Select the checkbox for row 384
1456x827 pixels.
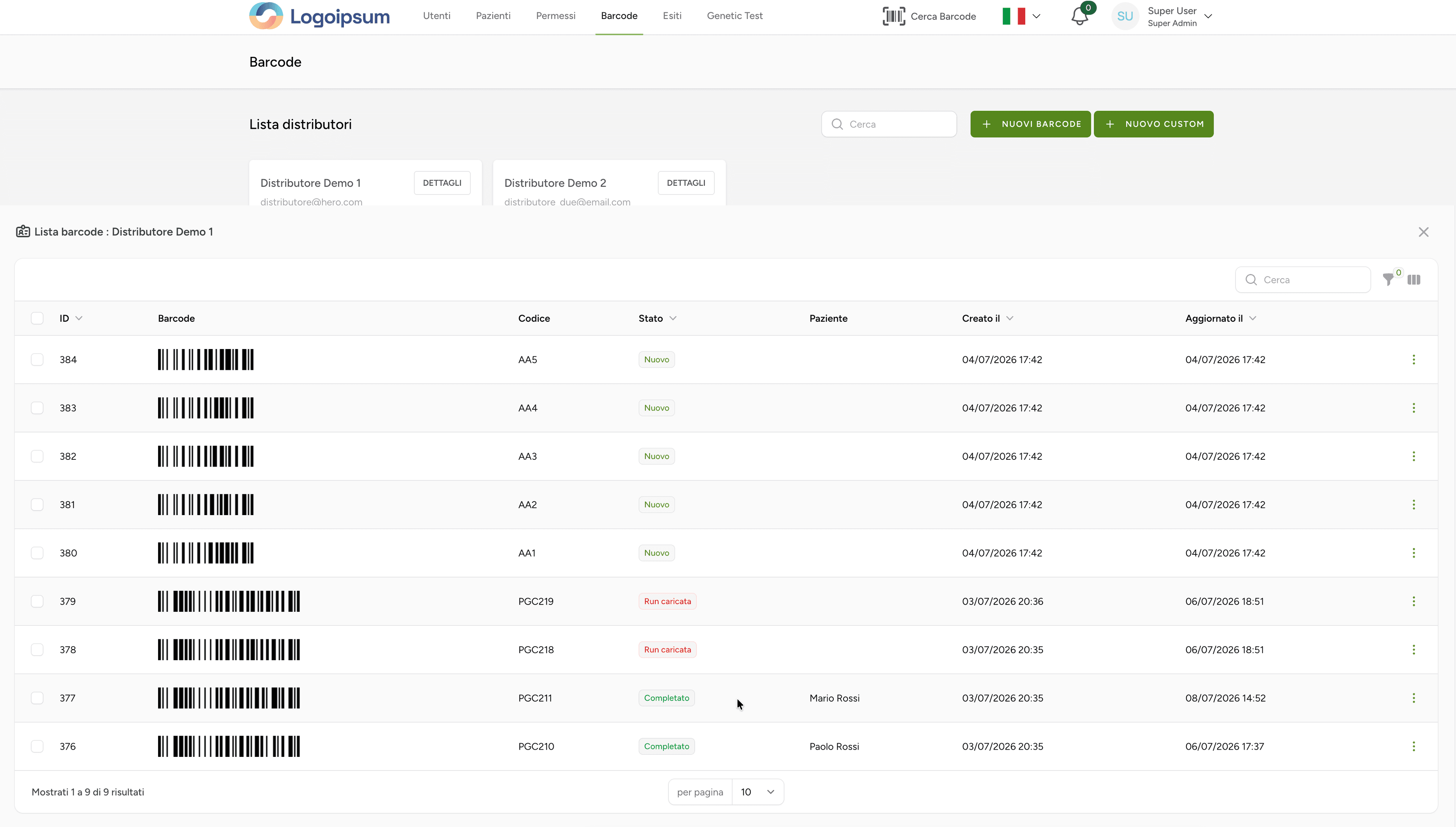(37, 360)
